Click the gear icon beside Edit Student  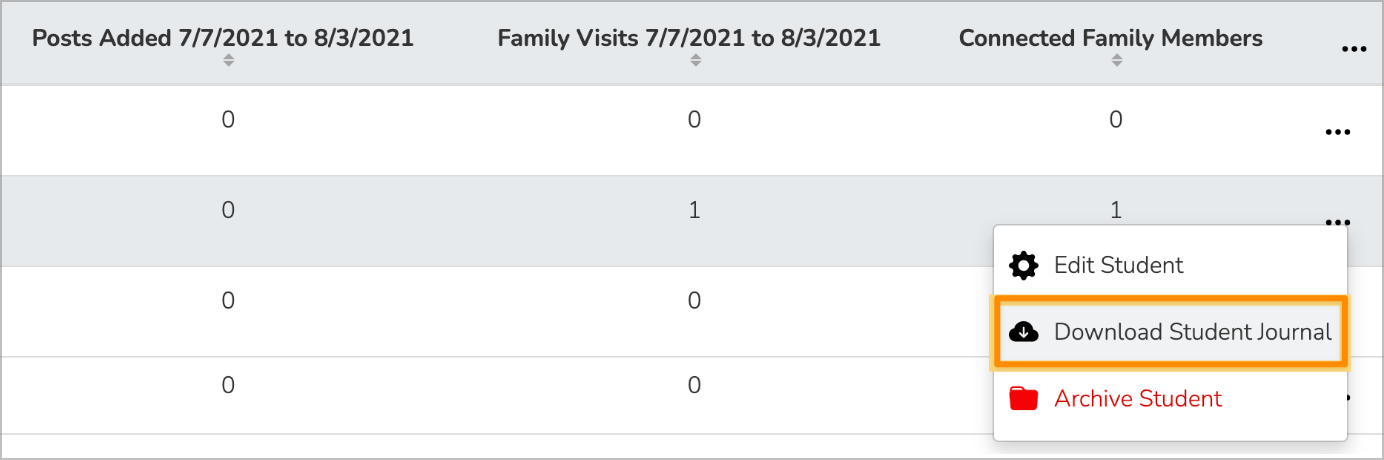(x=1024, y=266)
